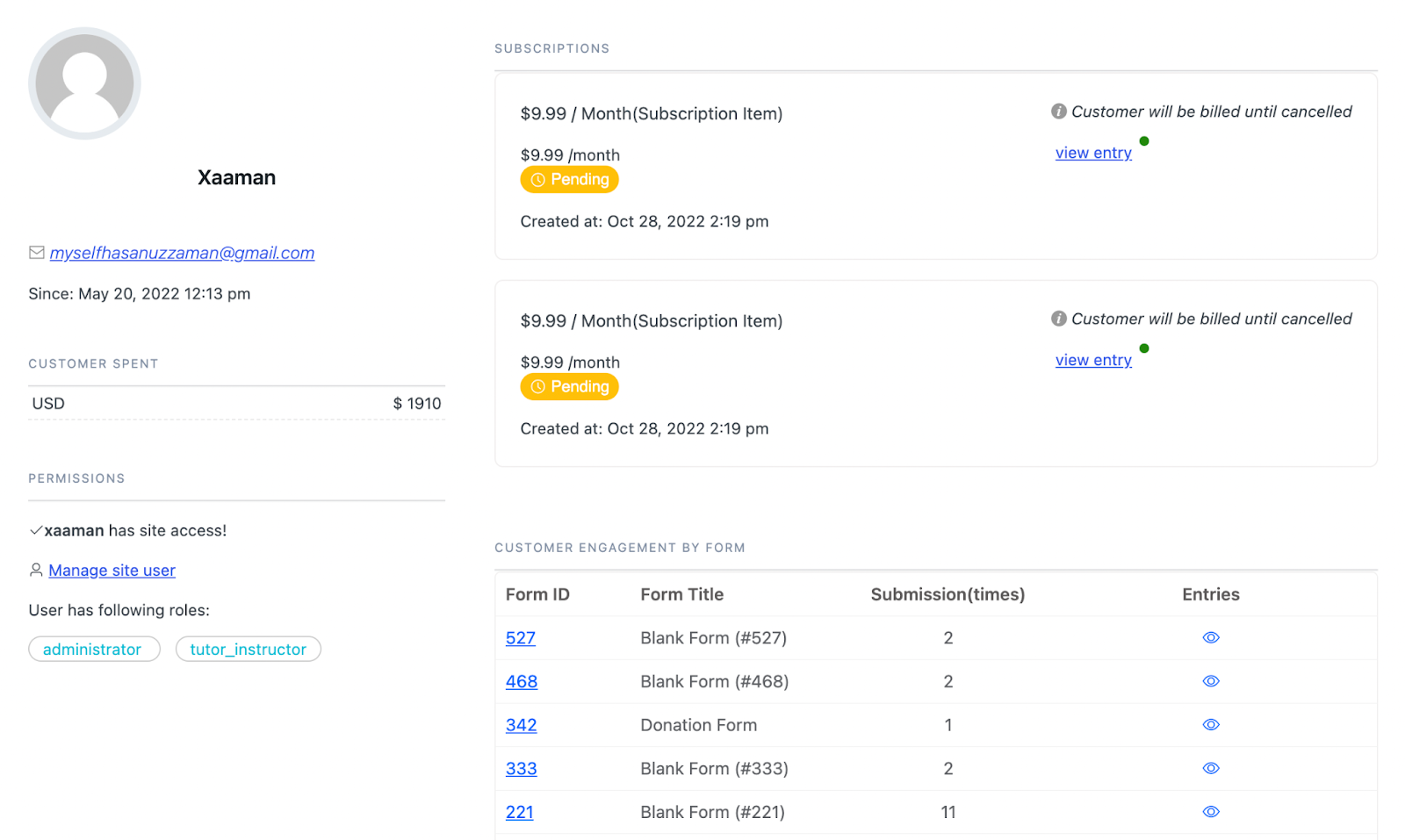Viewport: 1405px width, 840px height.
Task: View entries for Blank Form #527
Action: point(1211,638)
